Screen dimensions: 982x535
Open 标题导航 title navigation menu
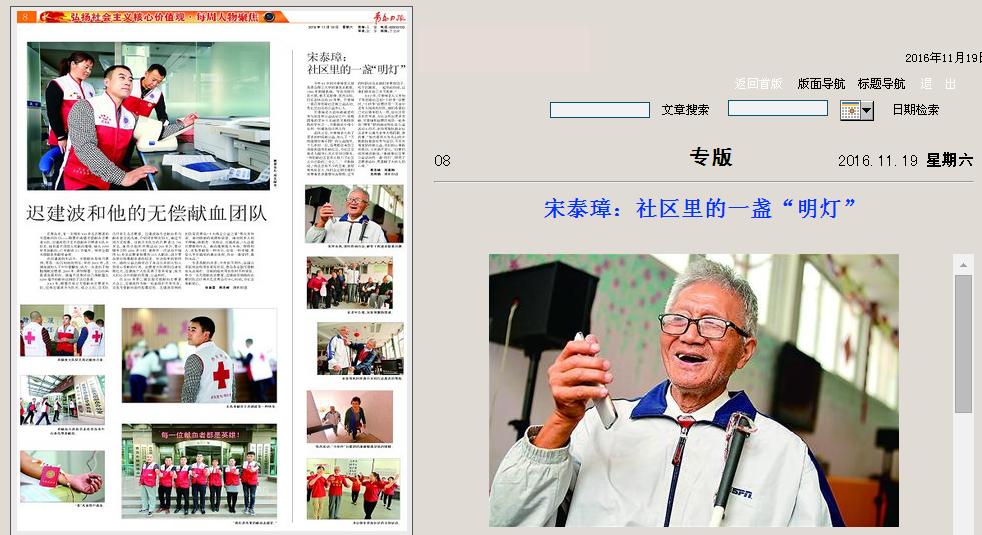tap(881, 84)
